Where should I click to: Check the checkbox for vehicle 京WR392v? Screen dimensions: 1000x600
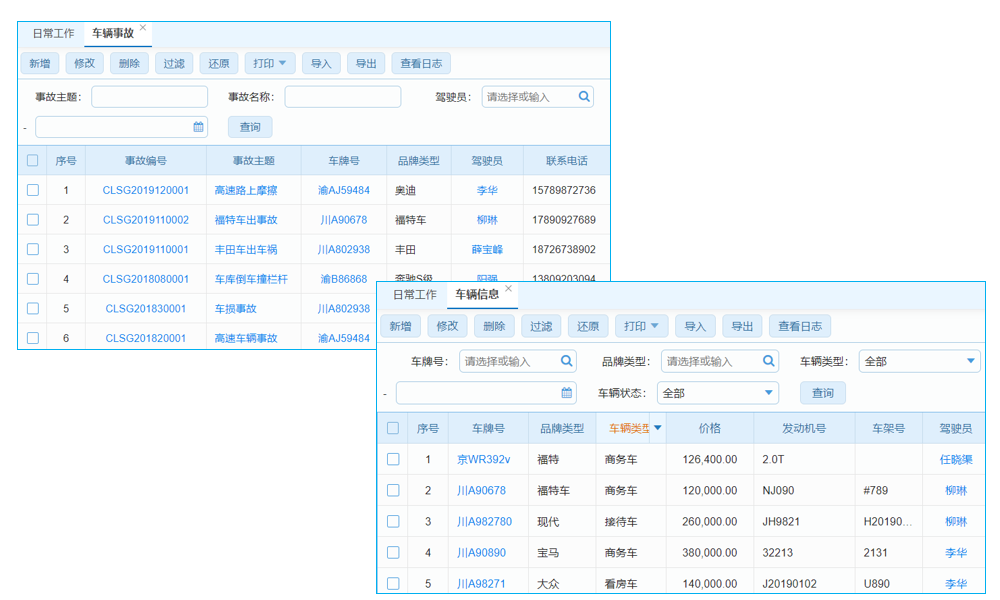tap(393, 459)
